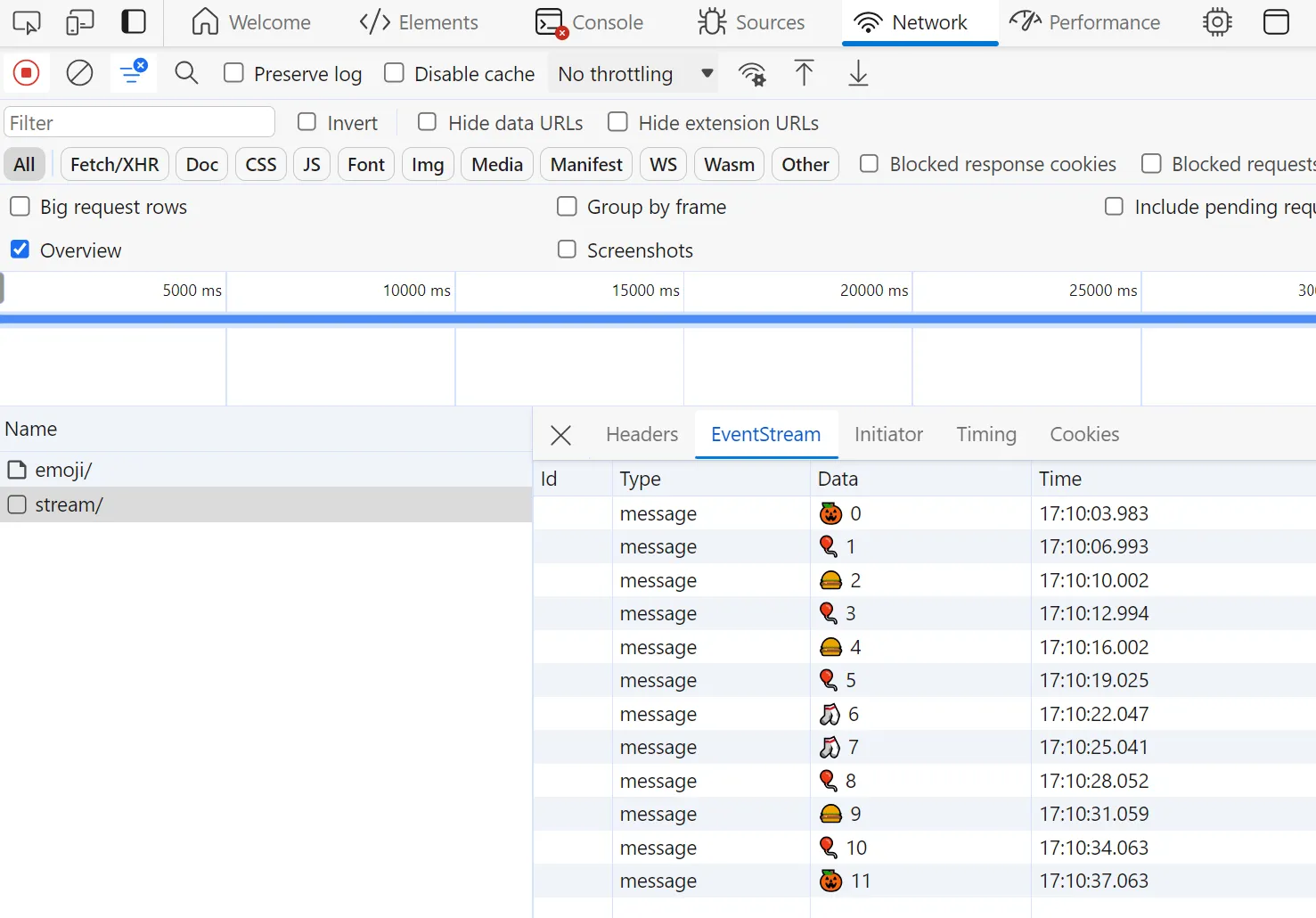Check the Disable cache option
Viewport: 1316px width, 918px height.
coord(394,73)
